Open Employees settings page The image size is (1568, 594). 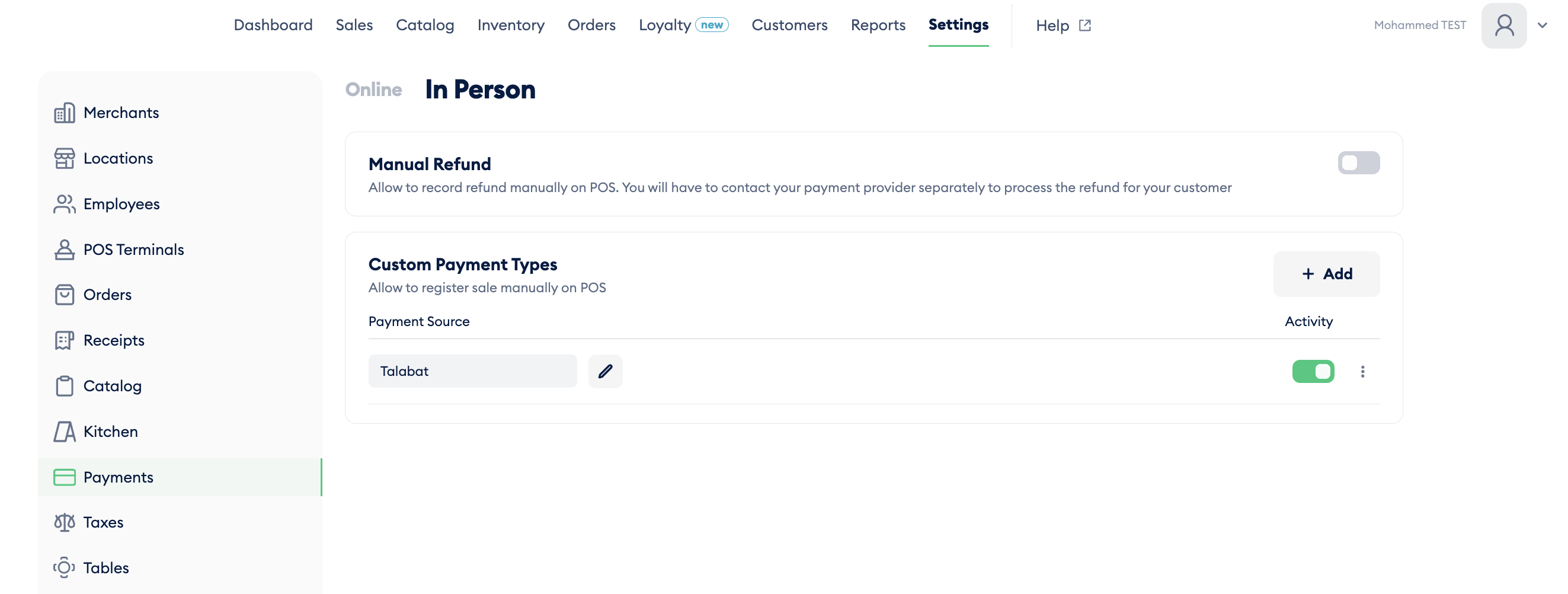tap(121, 204)
